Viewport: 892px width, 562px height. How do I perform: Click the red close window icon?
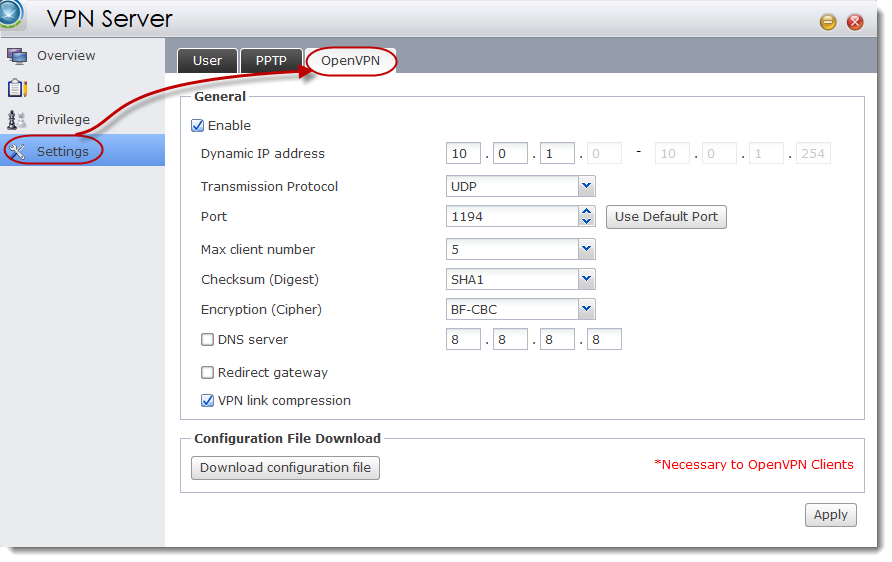pos(854,22)
